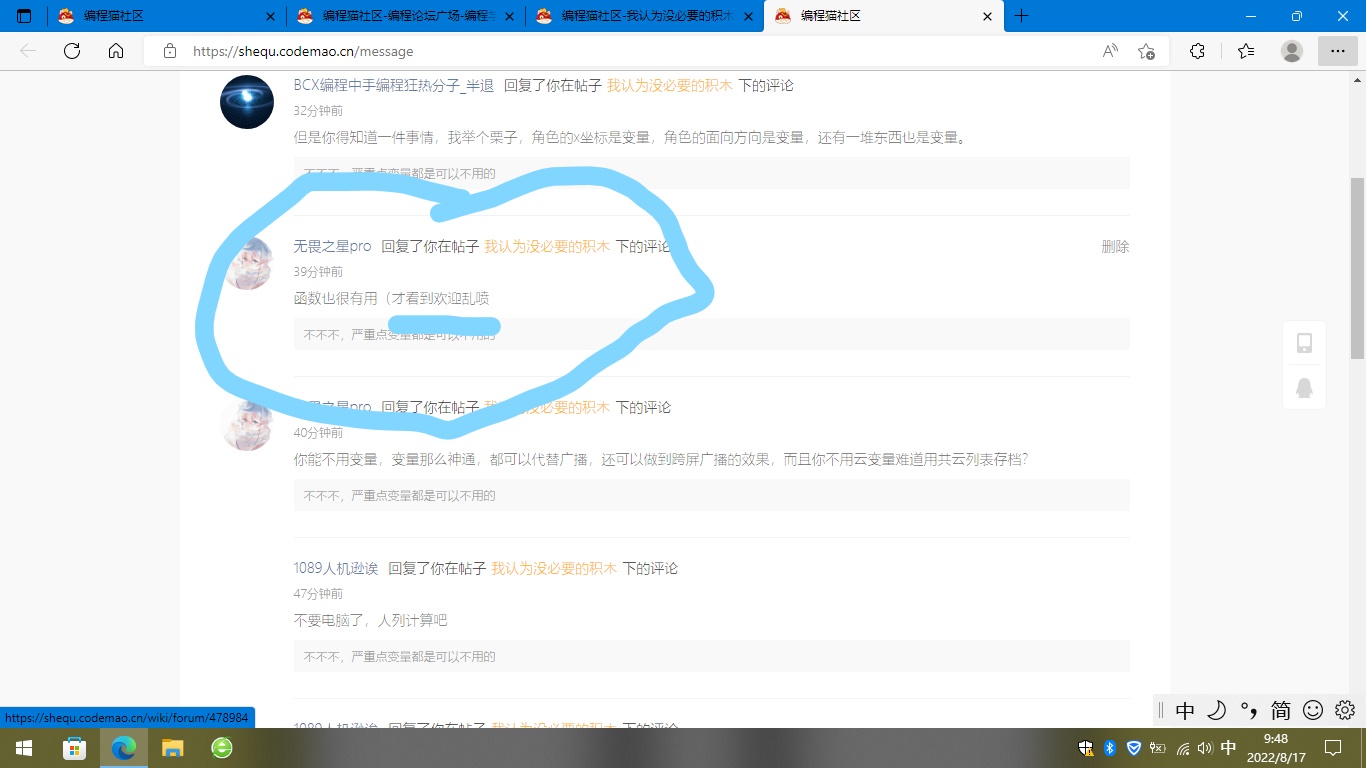This screenshot has width=1366, height=768.
Task: Open 我认为没必要的积木 link in 39分钟前 reply
Action: 547,247
